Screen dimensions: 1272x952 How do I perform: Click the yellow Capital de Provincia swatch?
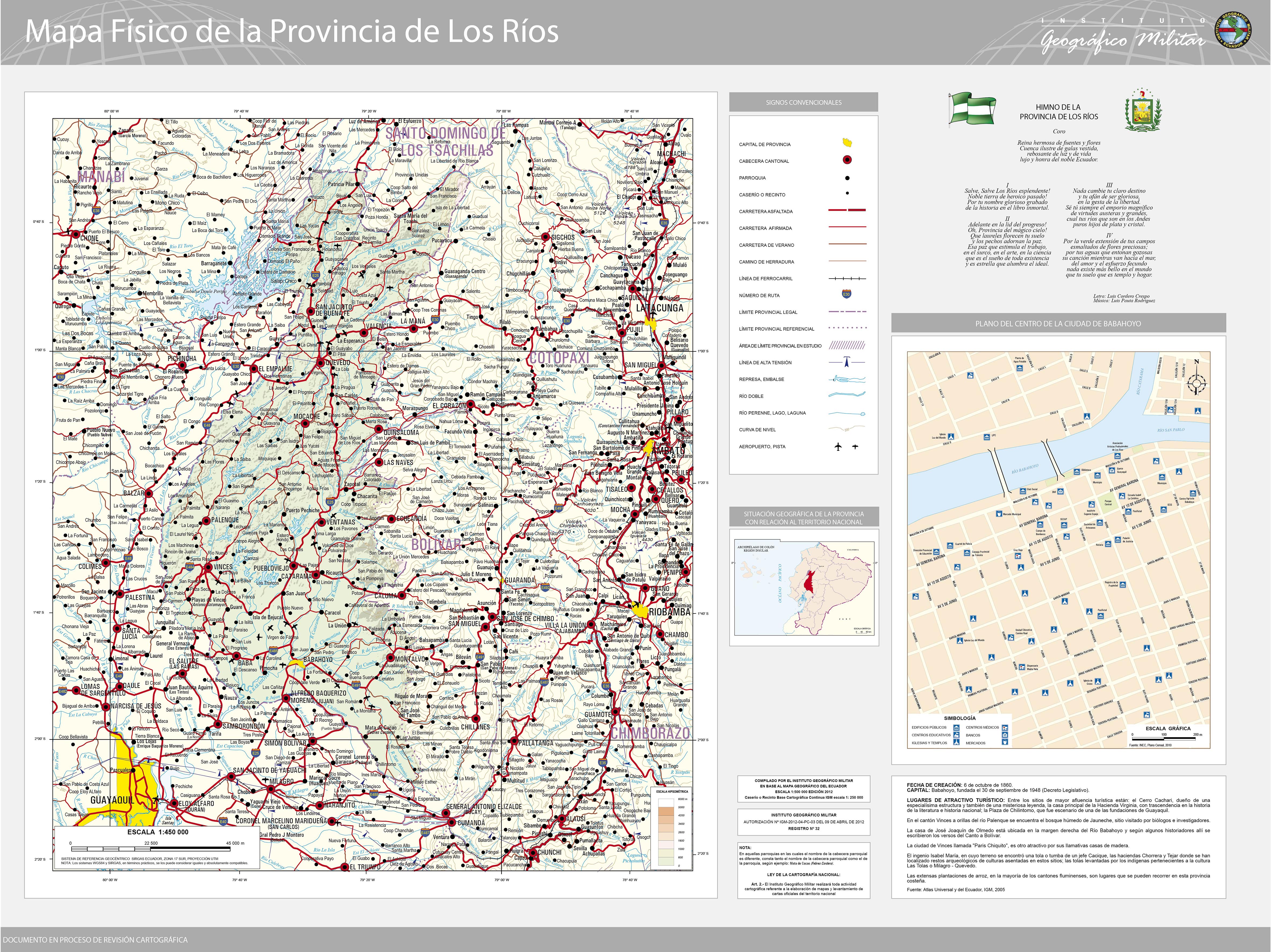click(x=847, y=143)
